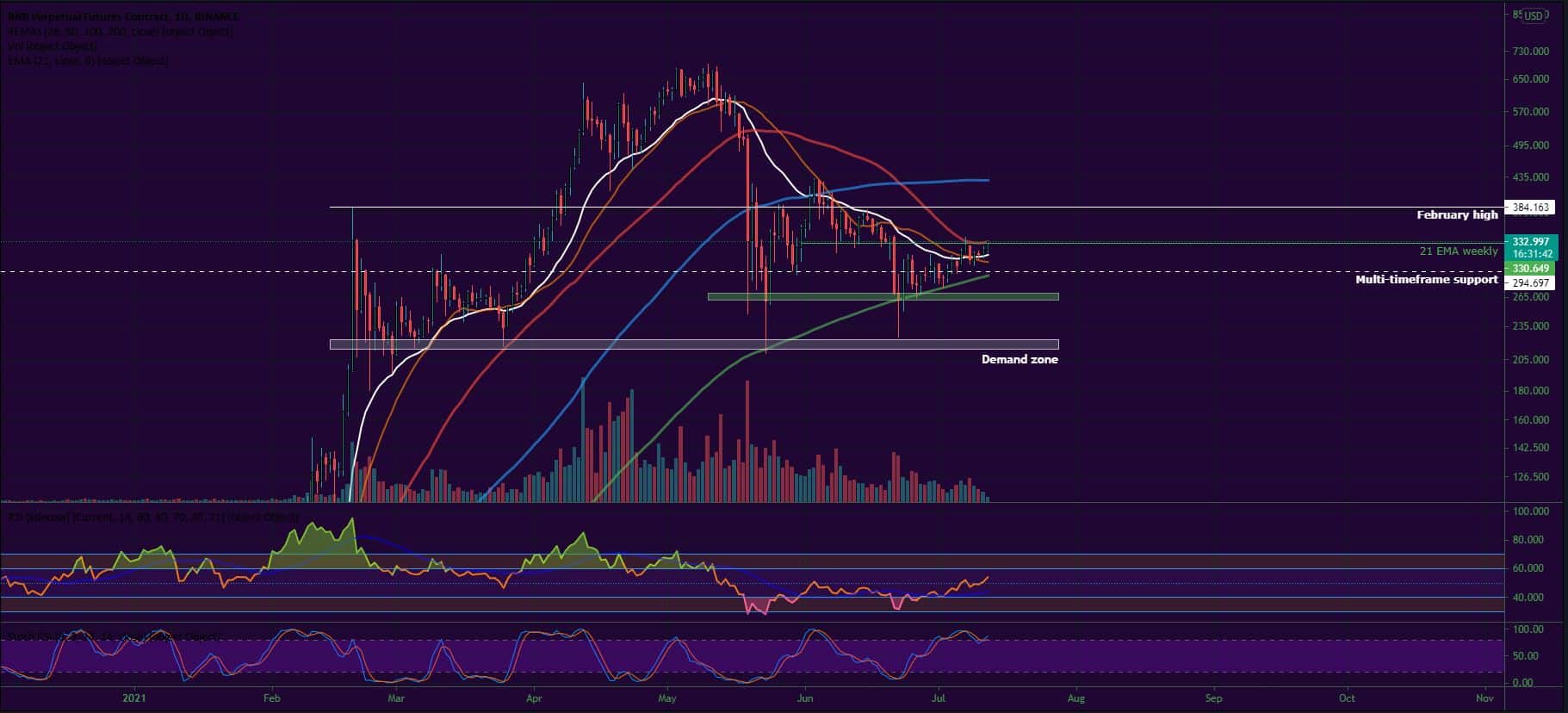The width and height of the screenshot is (1568, 713).
Task: Click the 2021 label on time axis
Action: coord(134,698)
